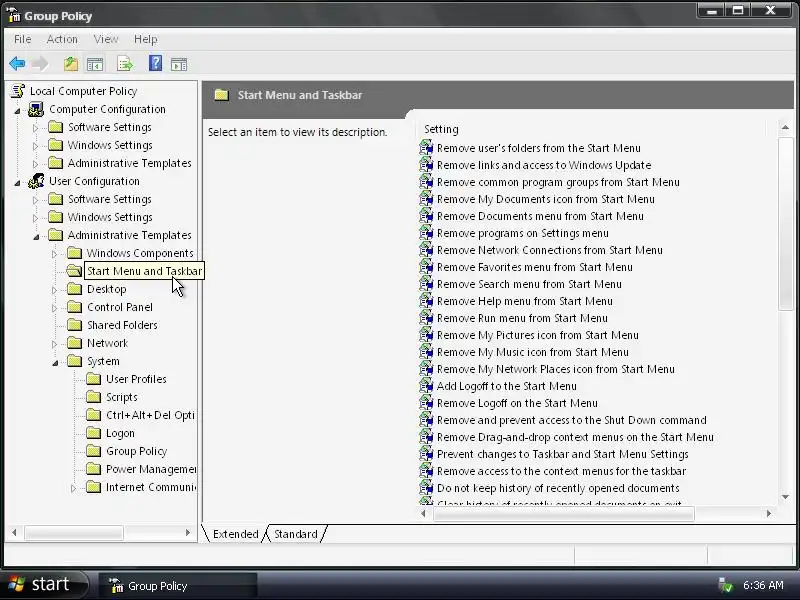The width and height of the screenshot is (800, 600).
Task: Click the Setting column header
Action: 591,129
